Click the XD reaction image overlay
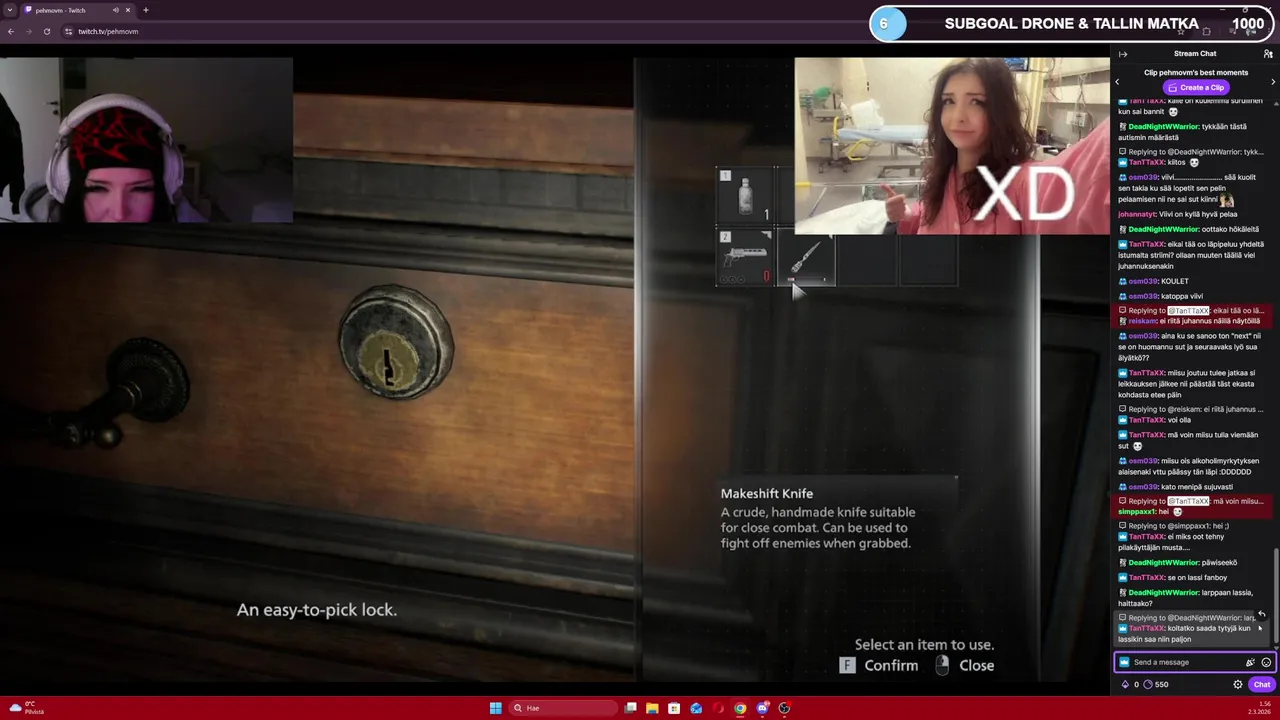Image resolution: width=1280 pixels, height=720 pixels. tap(952, 146)
